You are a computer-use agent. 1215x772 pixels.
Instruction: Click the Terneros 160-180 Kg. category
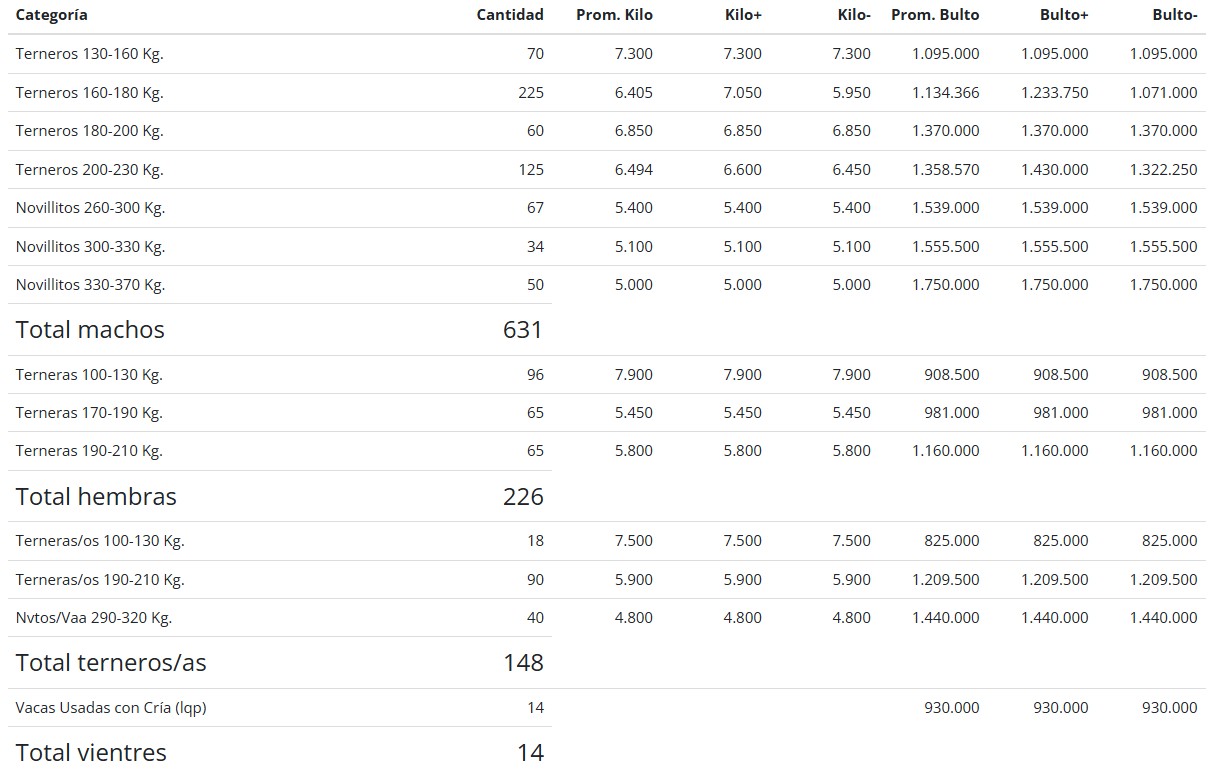pyautogui.click(x=89, y=93)
